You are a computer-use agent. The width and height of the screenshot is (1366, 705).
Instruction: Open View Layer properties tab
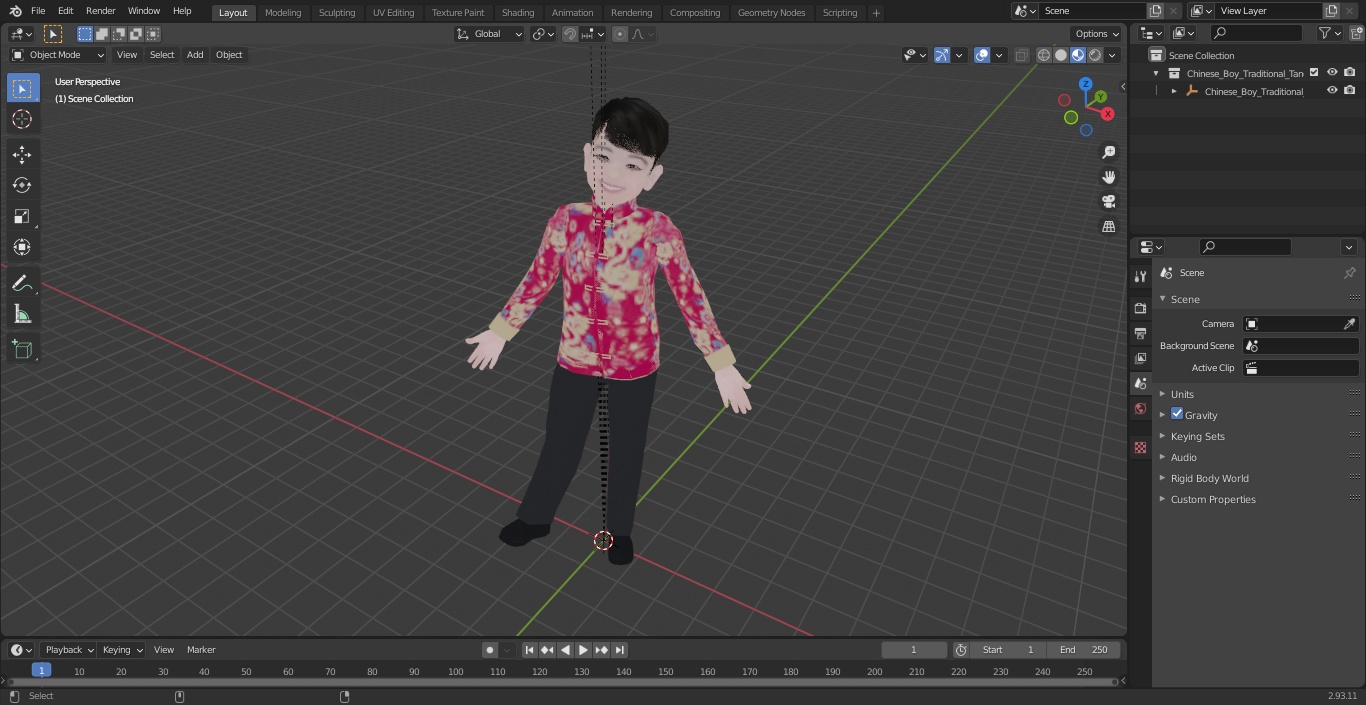[1140, 358]
